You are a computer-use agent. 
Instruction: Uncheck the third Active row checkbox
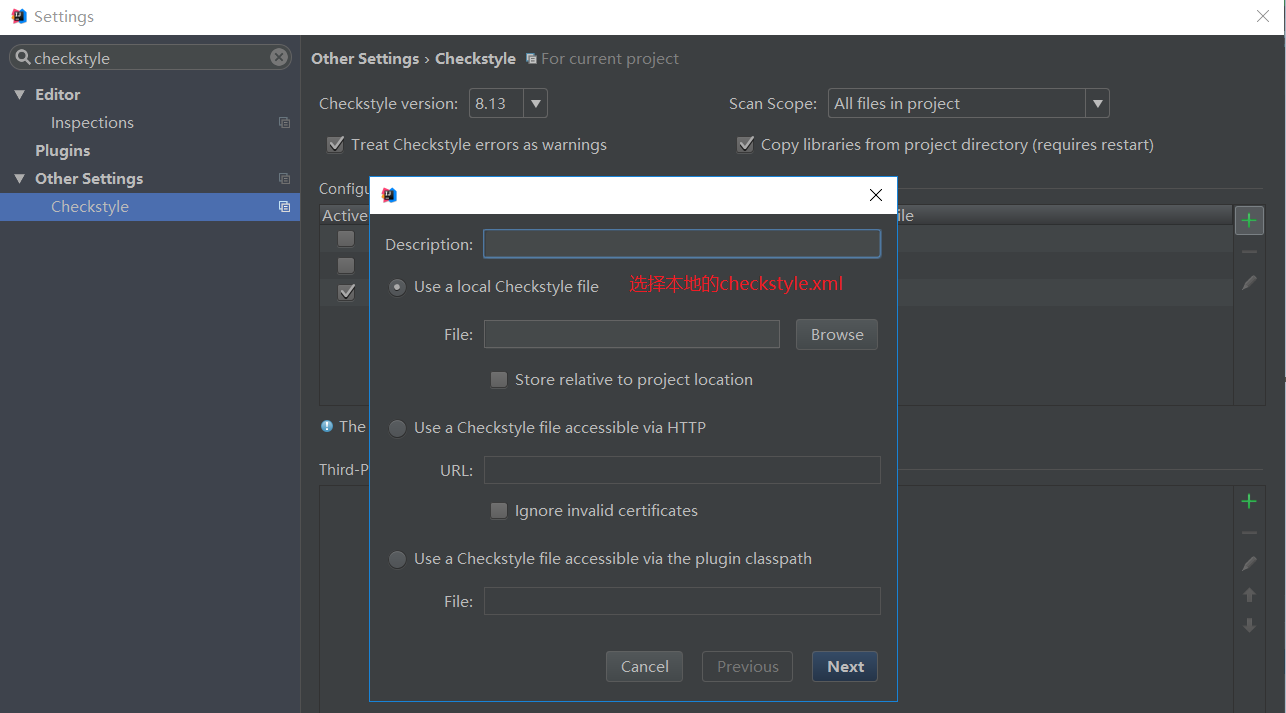click(346, 292)
